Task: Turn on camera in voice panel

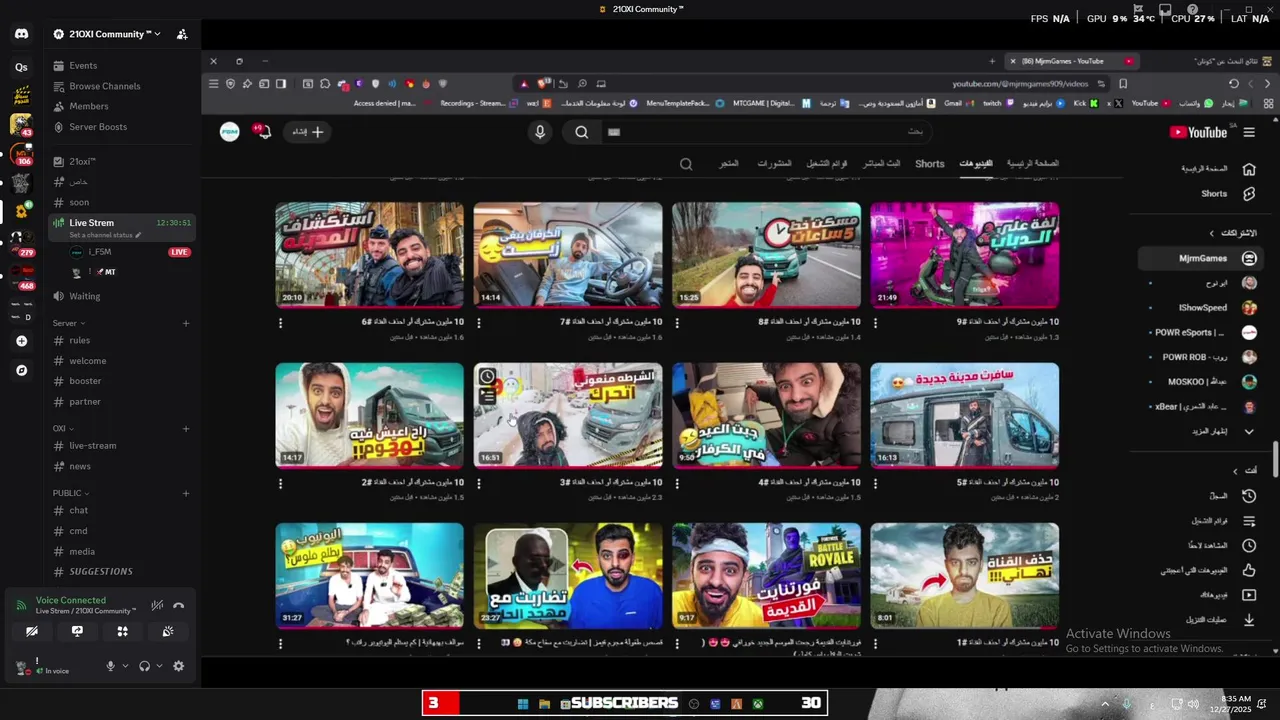Action: [32, 632]
